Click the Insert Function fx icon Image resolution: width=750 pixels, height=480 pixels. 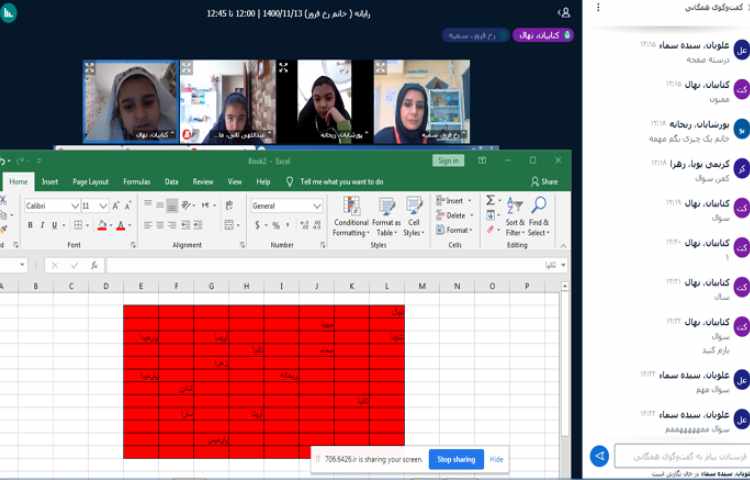click(x=95, y=265)
